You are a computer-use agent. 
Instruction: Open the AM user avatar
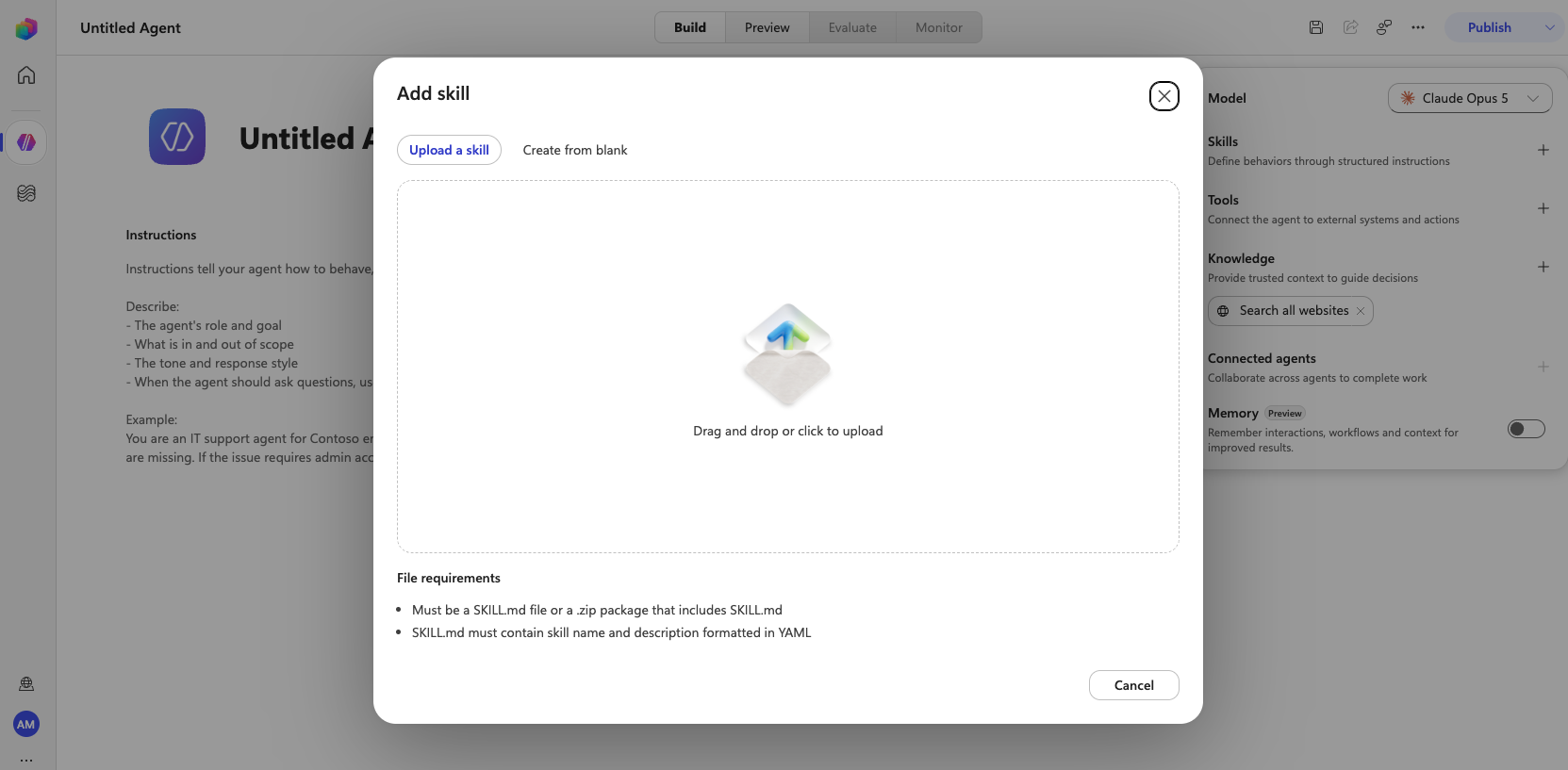[26, 724]
